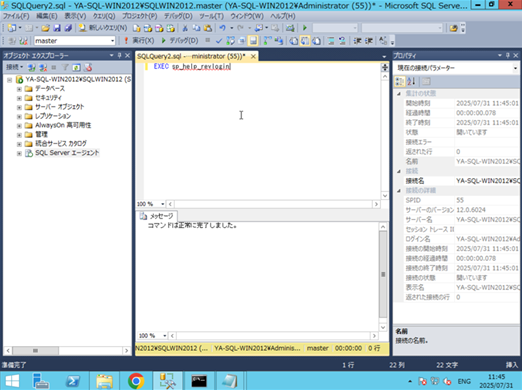Screen dimensions: 522x390
Task: Open the command prompt taskbar icon
Action: (x=199, y=381)
